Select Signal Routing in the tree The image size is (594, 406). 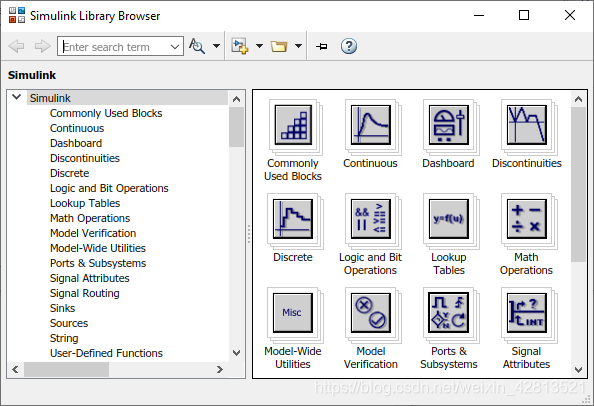(x=85, y=293)
